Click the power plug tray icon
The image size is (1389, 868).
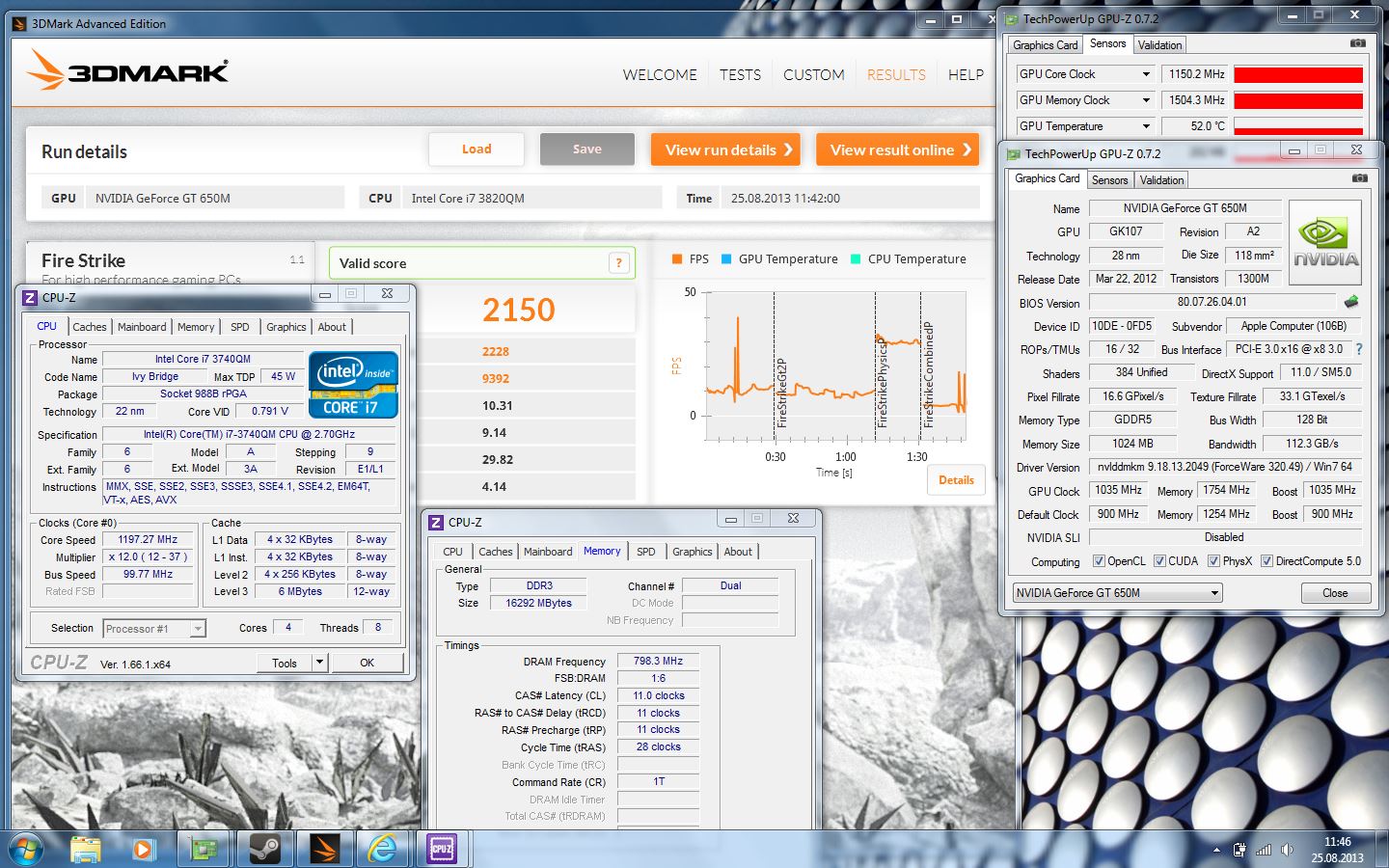pyautogui.click(x=1239, y=850)
